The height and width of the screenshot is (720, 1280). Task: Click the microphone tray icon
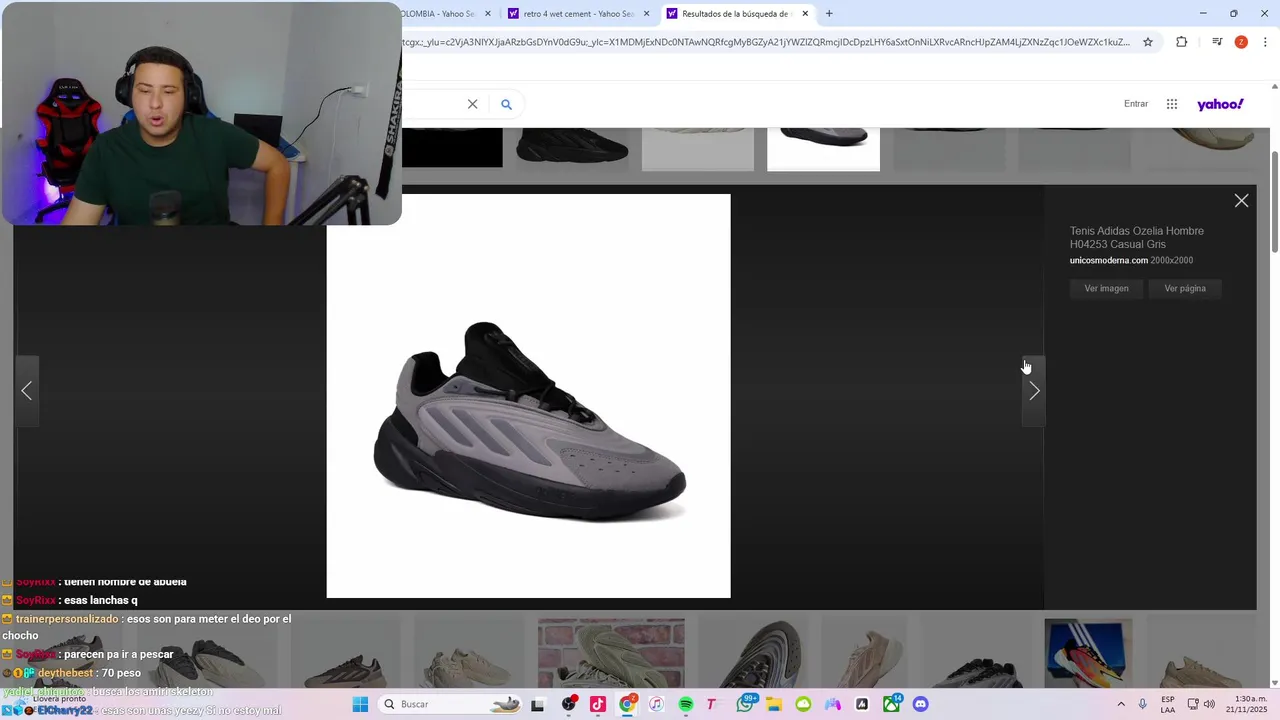coord(1143,704)
